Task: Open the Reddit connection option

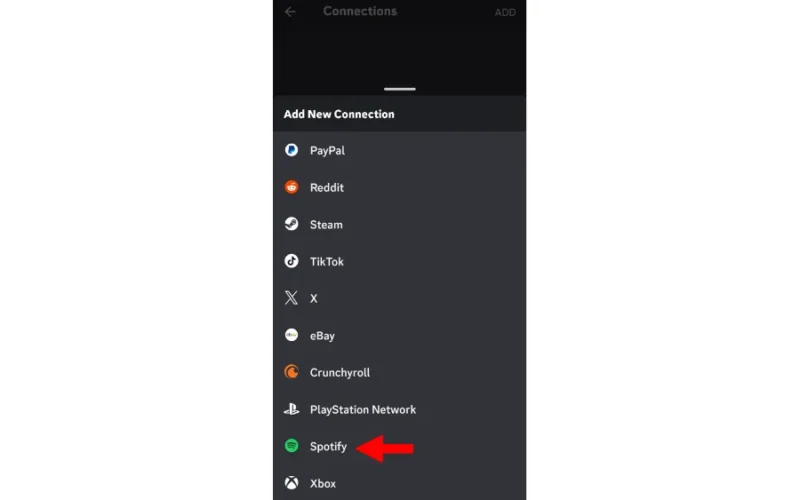Action: (399, 187)
